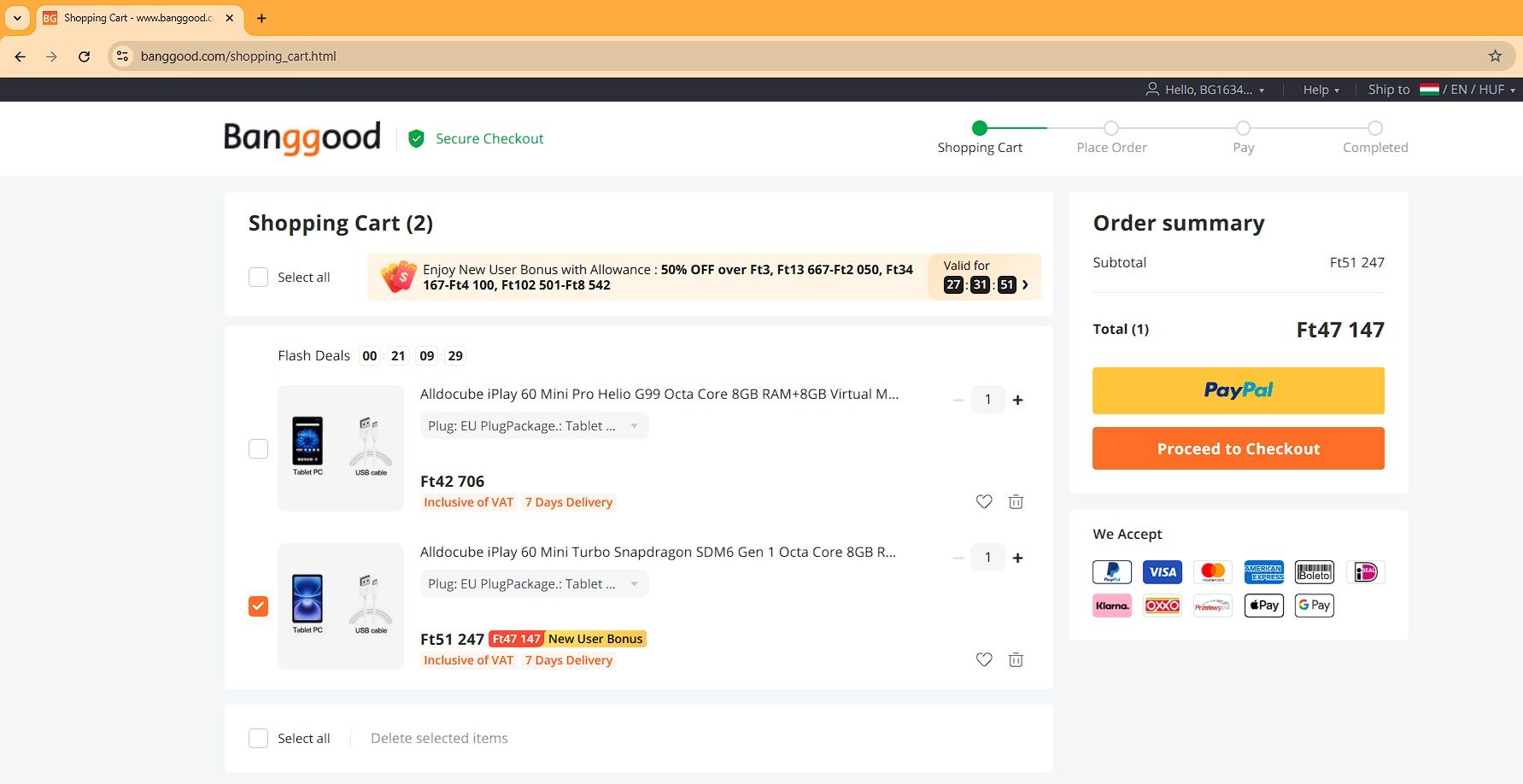Click the quantity field of iPlay 60 Mini Turbo
This screenshot has height=784, width=1523.
pyautogui.click(x=988, y=558)
